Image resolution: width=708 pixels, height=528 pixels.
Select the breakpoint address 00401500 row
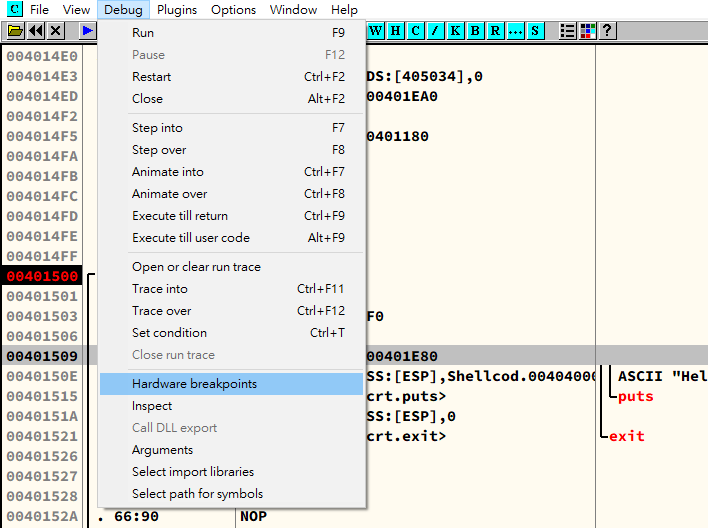pyautogui.click(x=42, y=276)
